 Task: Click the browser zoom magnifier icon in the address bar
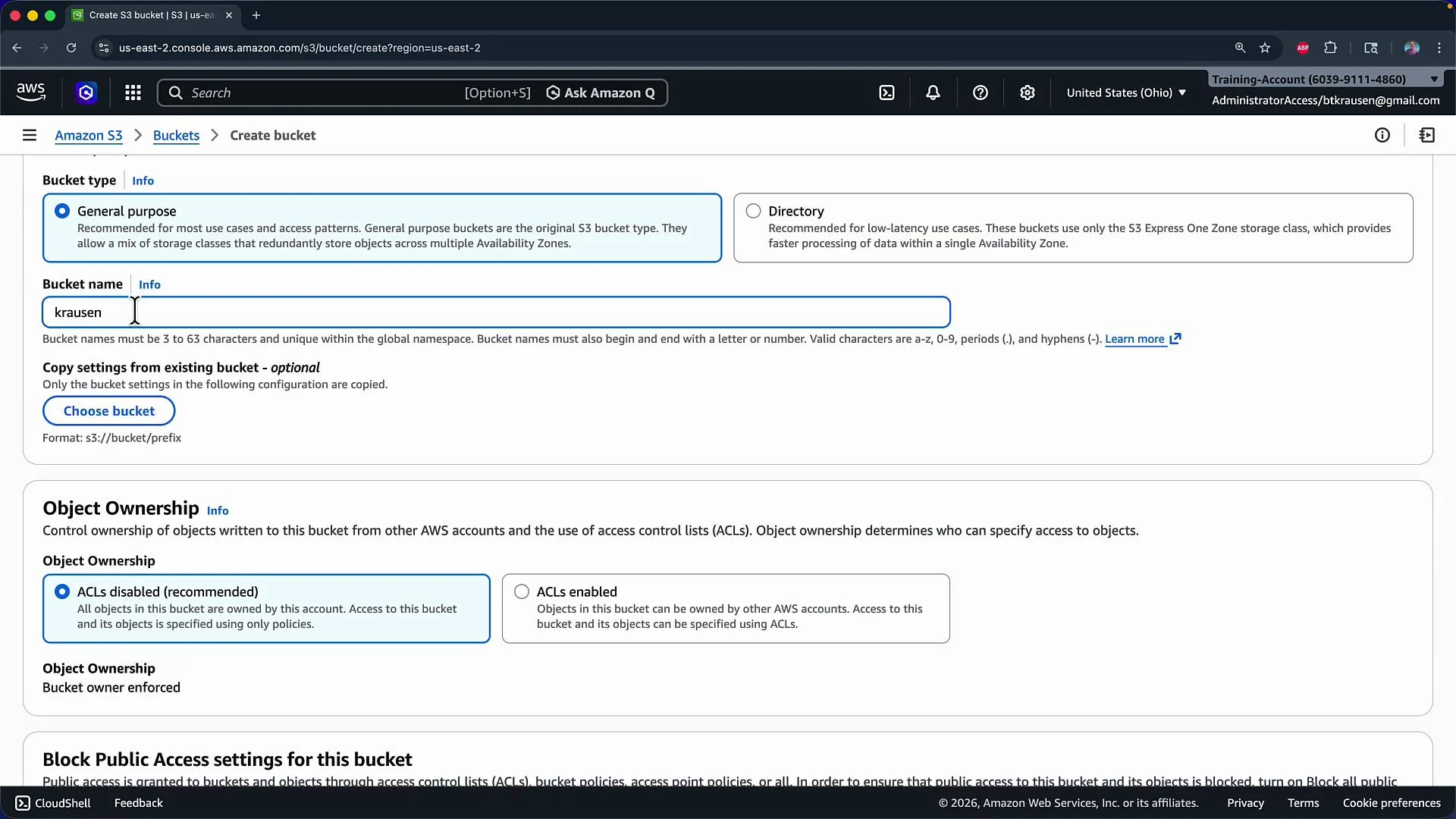point(1240,48)
